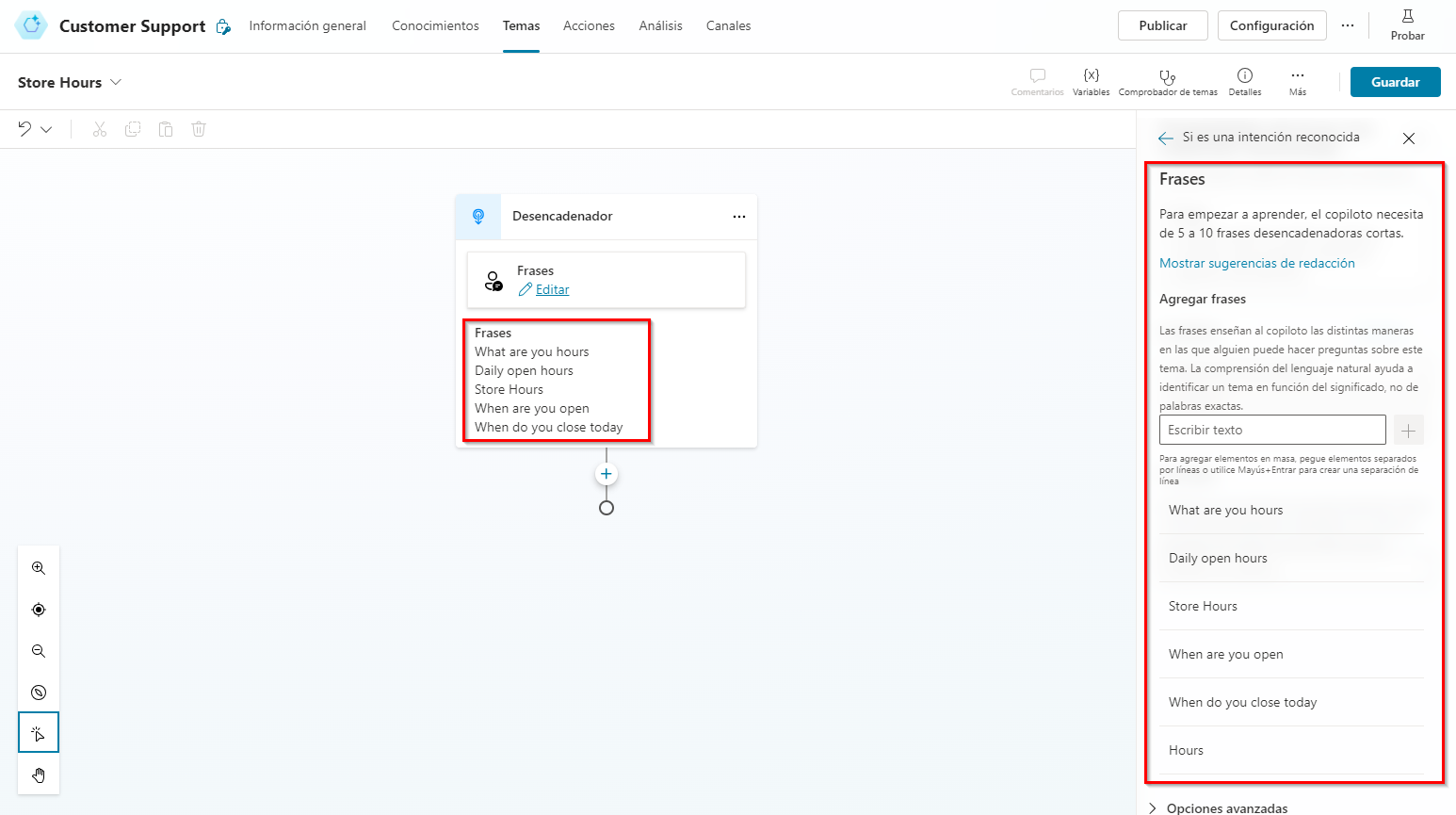
Task: Click the Guardar button
Action: pyautogui.click(x=1396, y=82)
